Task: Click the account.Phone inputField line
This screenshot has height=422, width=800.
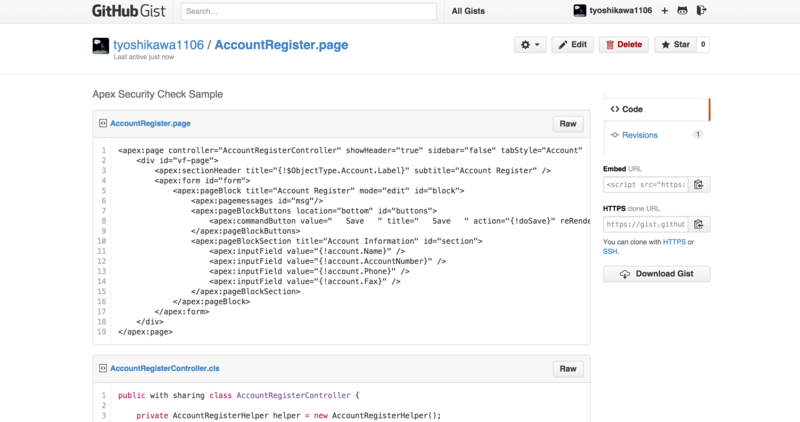Action: pos(309,271)
